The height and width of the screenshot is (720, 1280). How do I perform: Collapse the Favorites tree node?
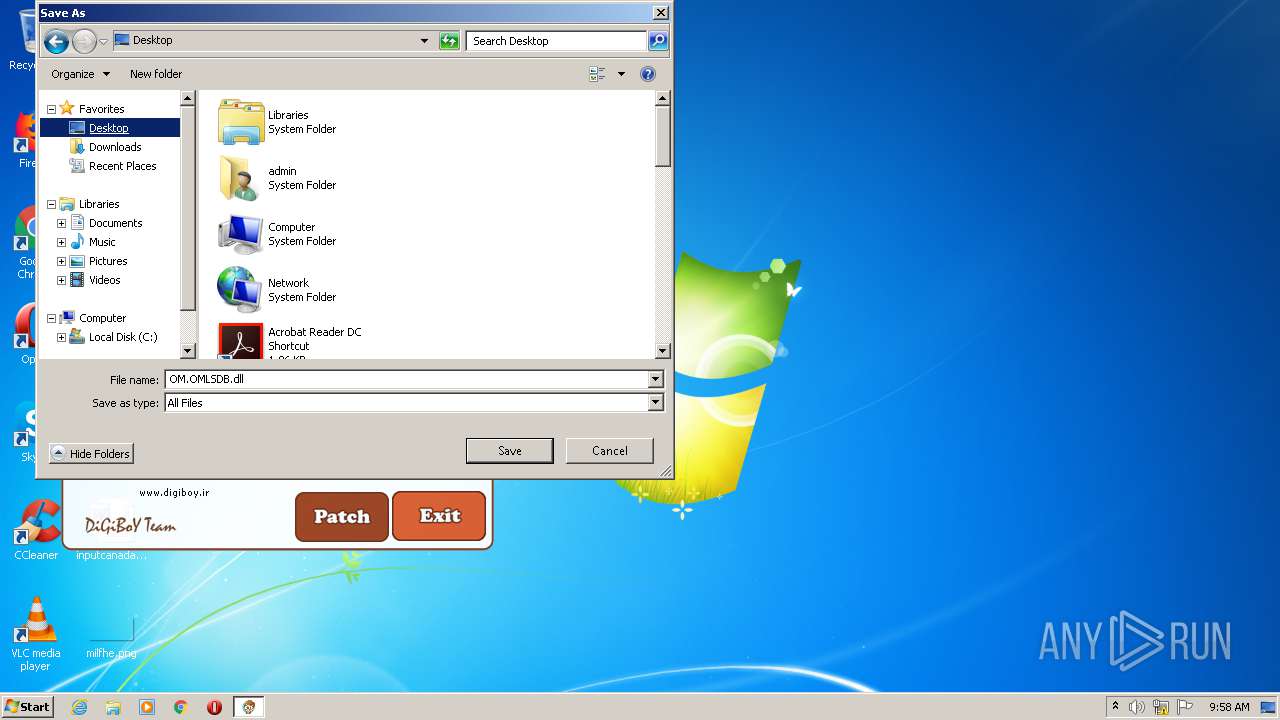[x=51, y=109]
